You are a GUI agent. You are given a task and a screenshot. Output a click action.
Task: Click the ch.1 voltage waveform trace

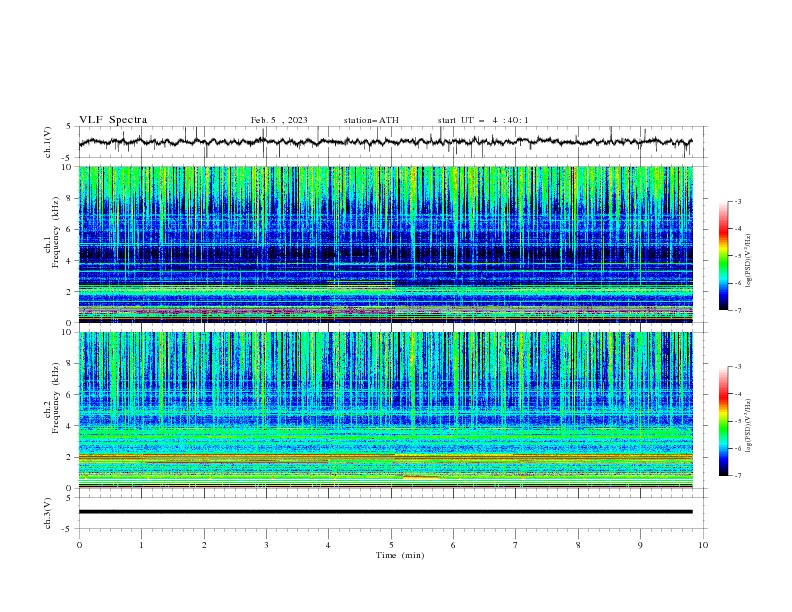tap(385, 142)
